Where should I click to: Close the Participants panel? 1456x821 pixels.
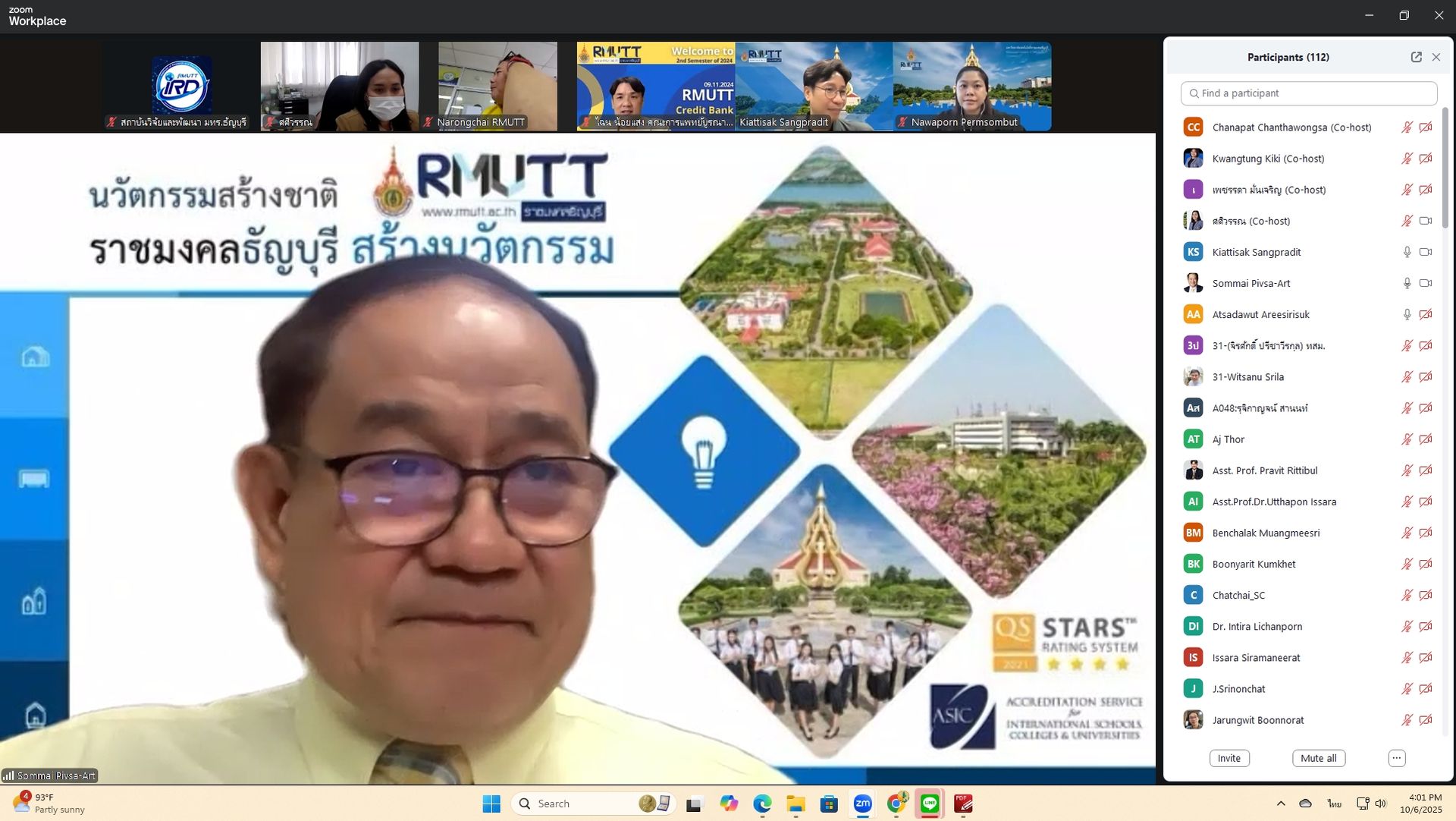pos(1436,57)
